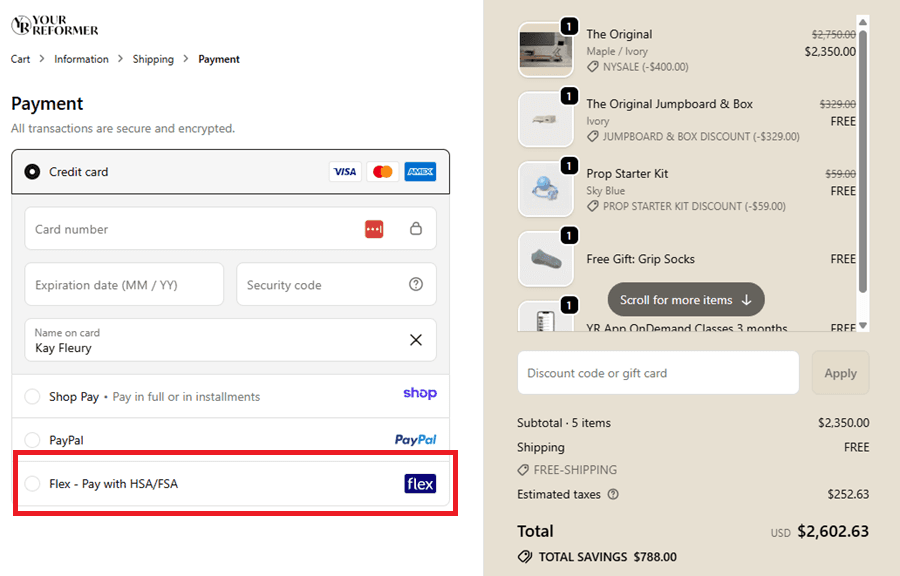This screenshot has height=576, width=900.
Task: Click the Prop Starter Kit thumbnail
Action: point(545,189)
